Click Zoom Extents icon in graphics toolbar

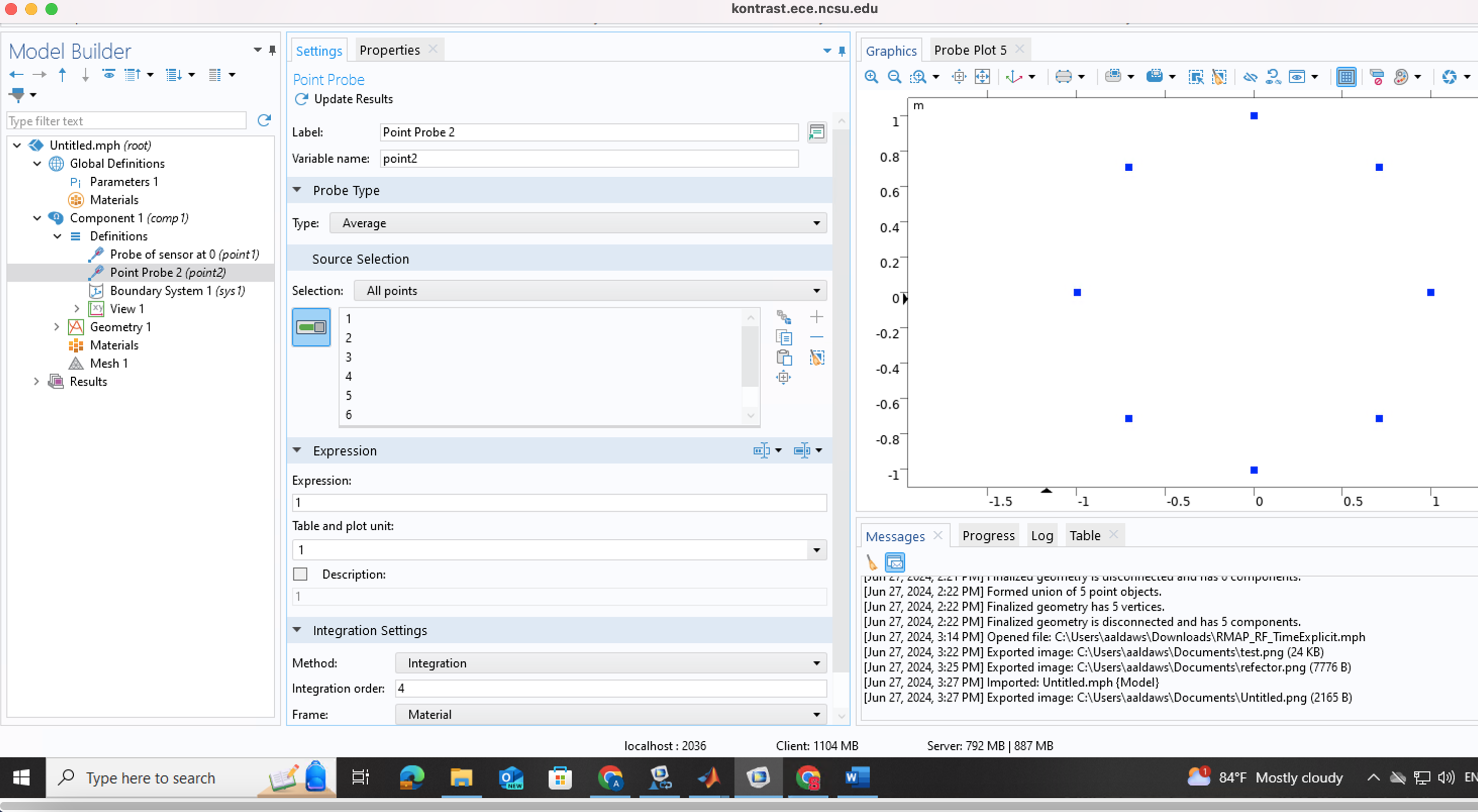(982, 76)
